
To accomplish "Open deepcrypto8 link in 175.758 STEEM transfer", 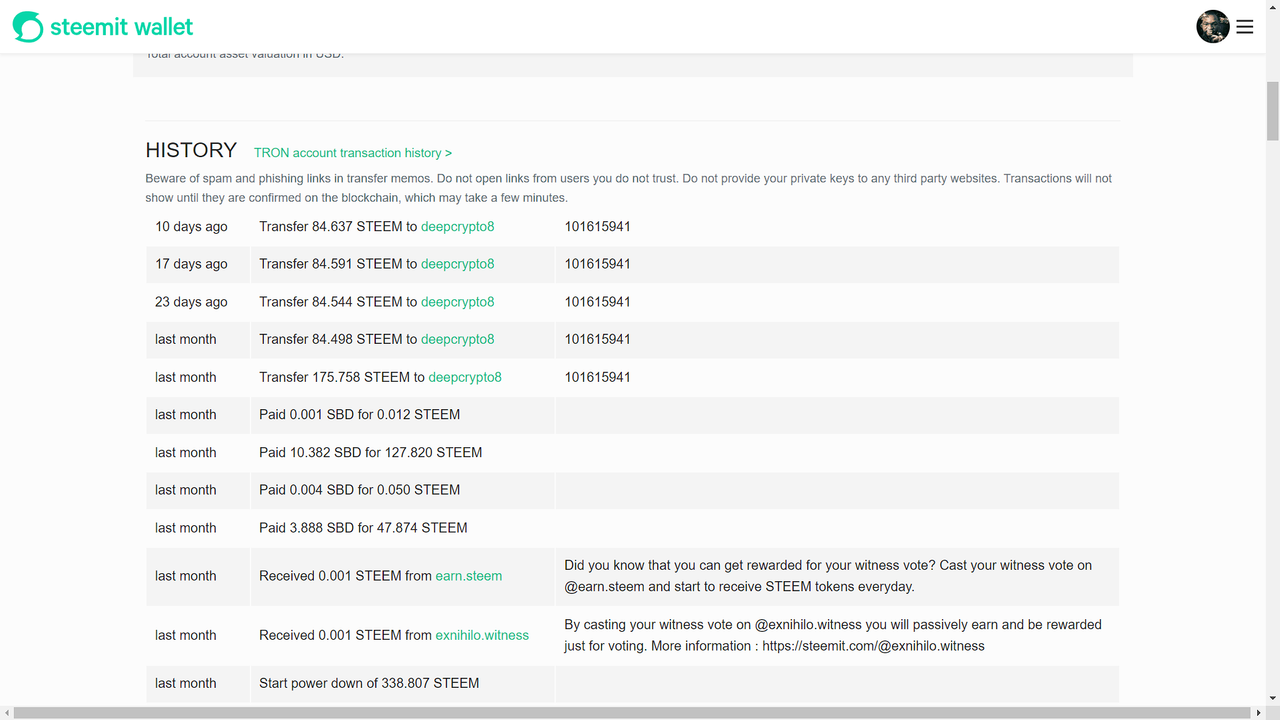I will [x=465, y=377].
